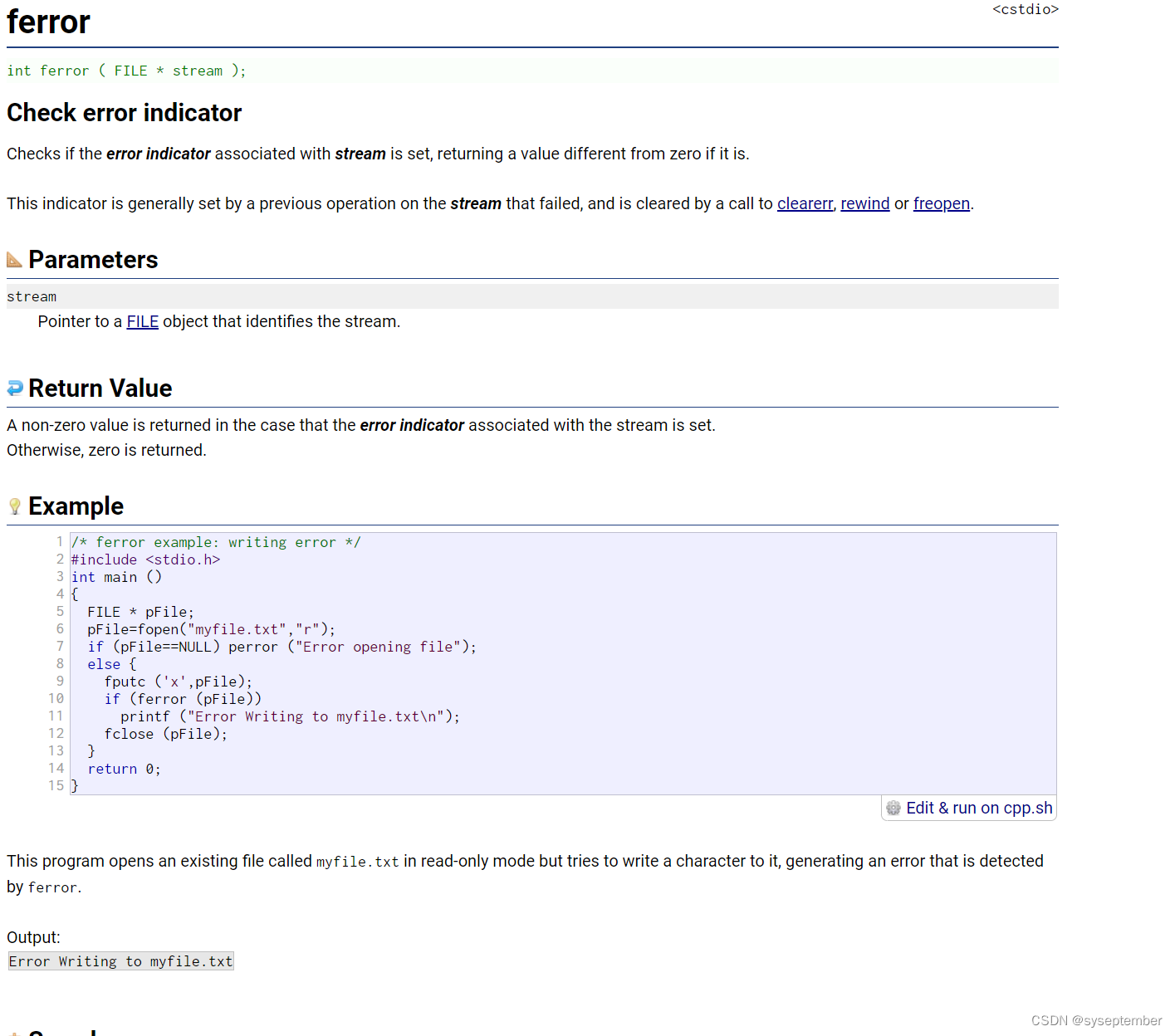Click line number 10 in code gutter
The height and width of the screenshot is (1036, 1175).
point(56,699)
